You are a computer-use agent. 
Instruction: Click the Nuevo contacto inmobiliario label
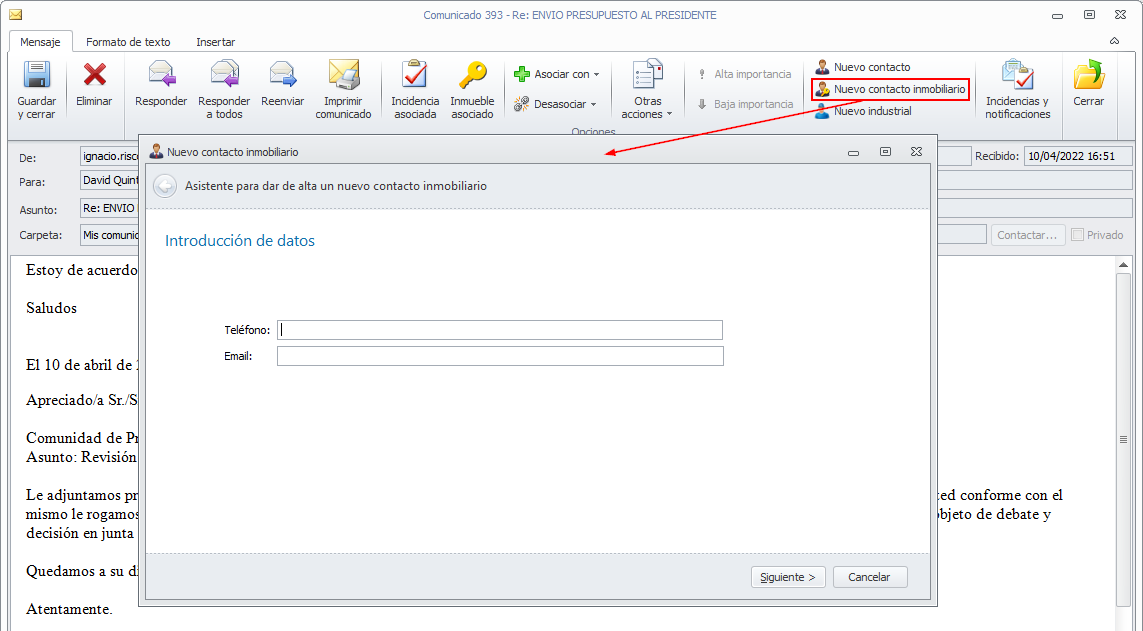click(900, 89)
